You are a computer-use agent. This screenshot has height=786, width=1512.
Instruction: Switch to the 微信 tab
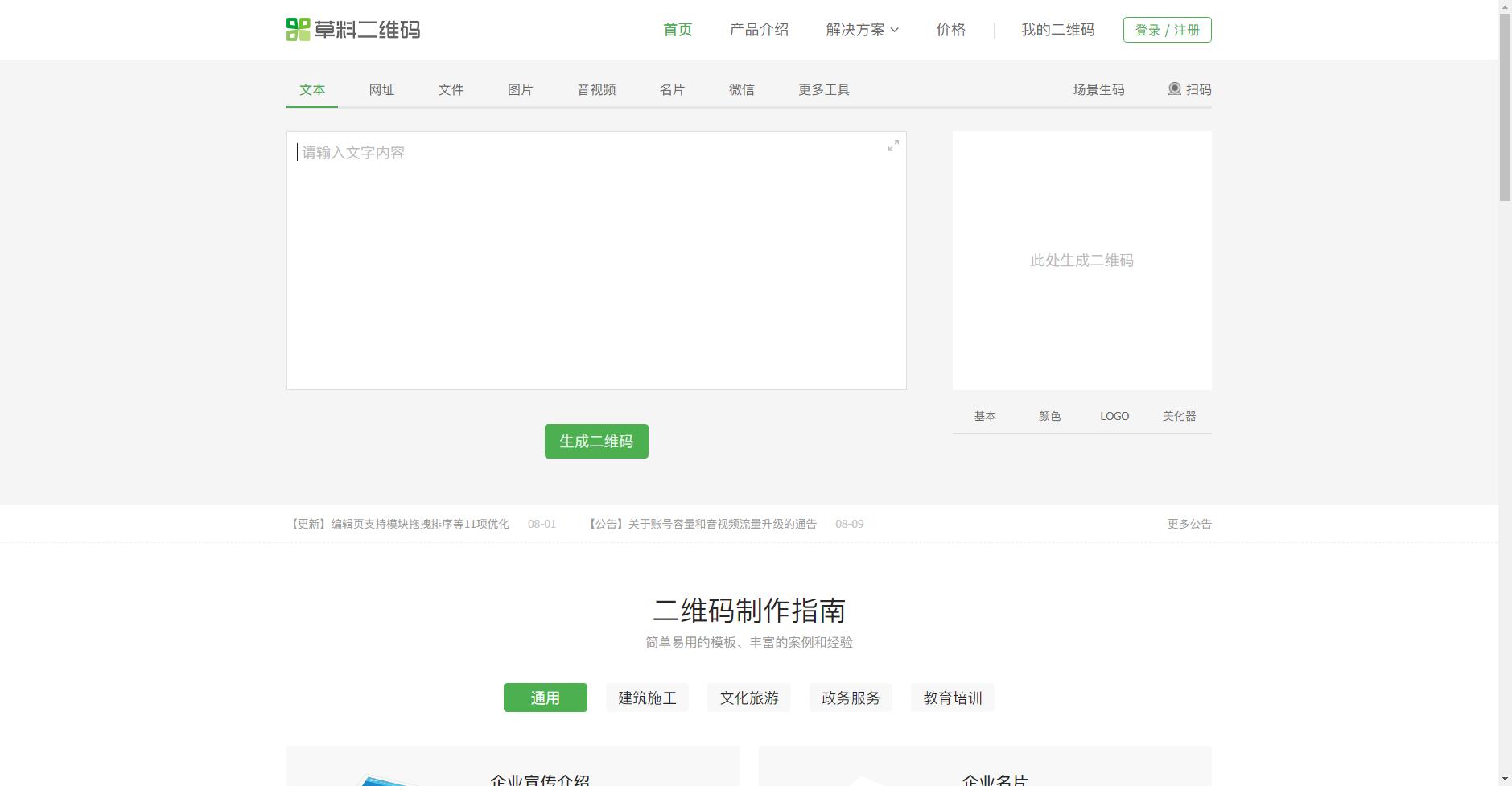(x=740, y=89)
